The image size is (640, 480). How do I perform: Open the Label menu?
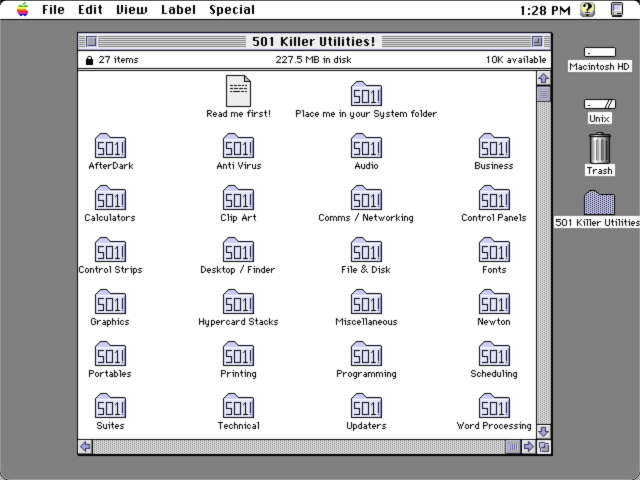click(x=178, y=9)
